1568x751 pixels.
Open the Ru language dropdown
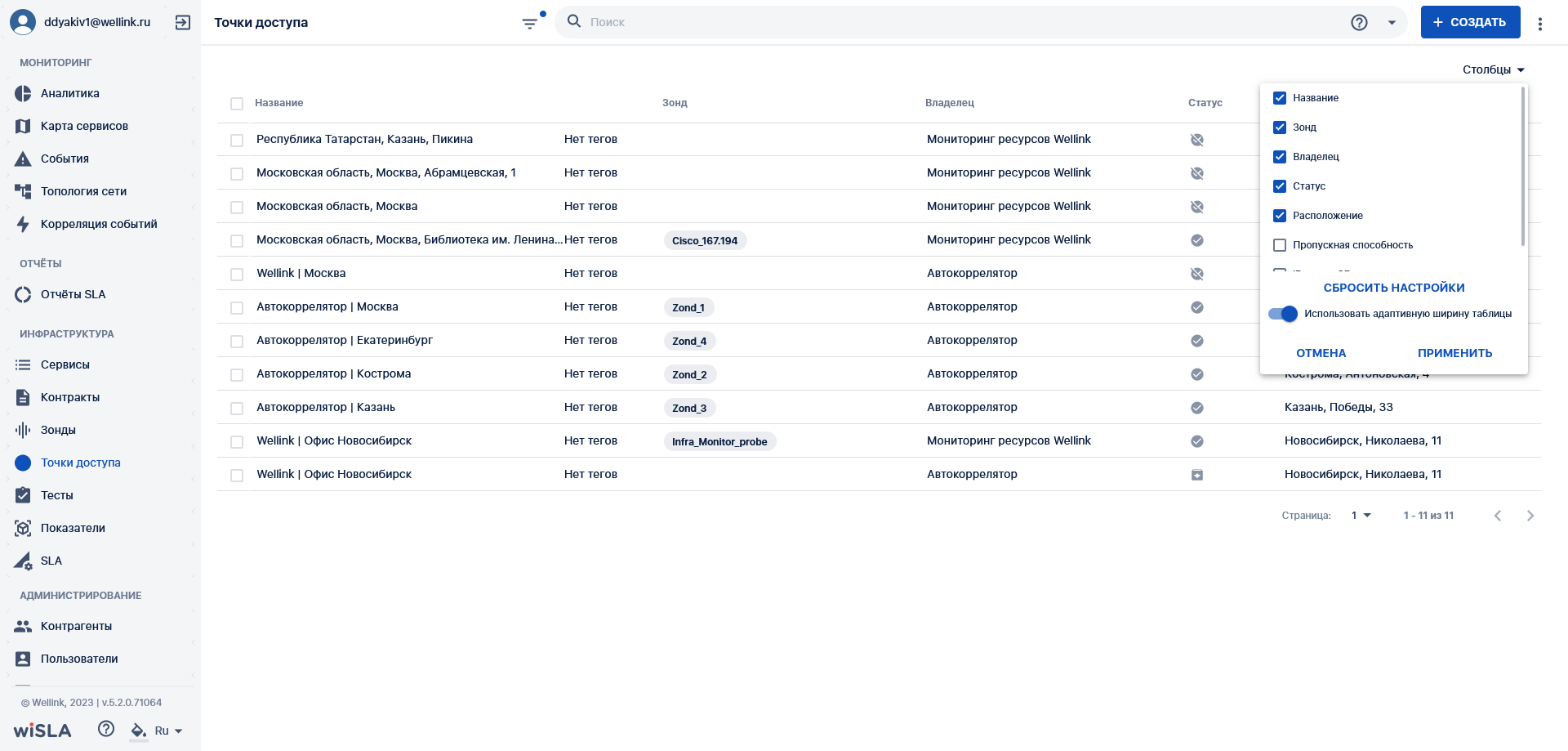click(x=168, y=731)
